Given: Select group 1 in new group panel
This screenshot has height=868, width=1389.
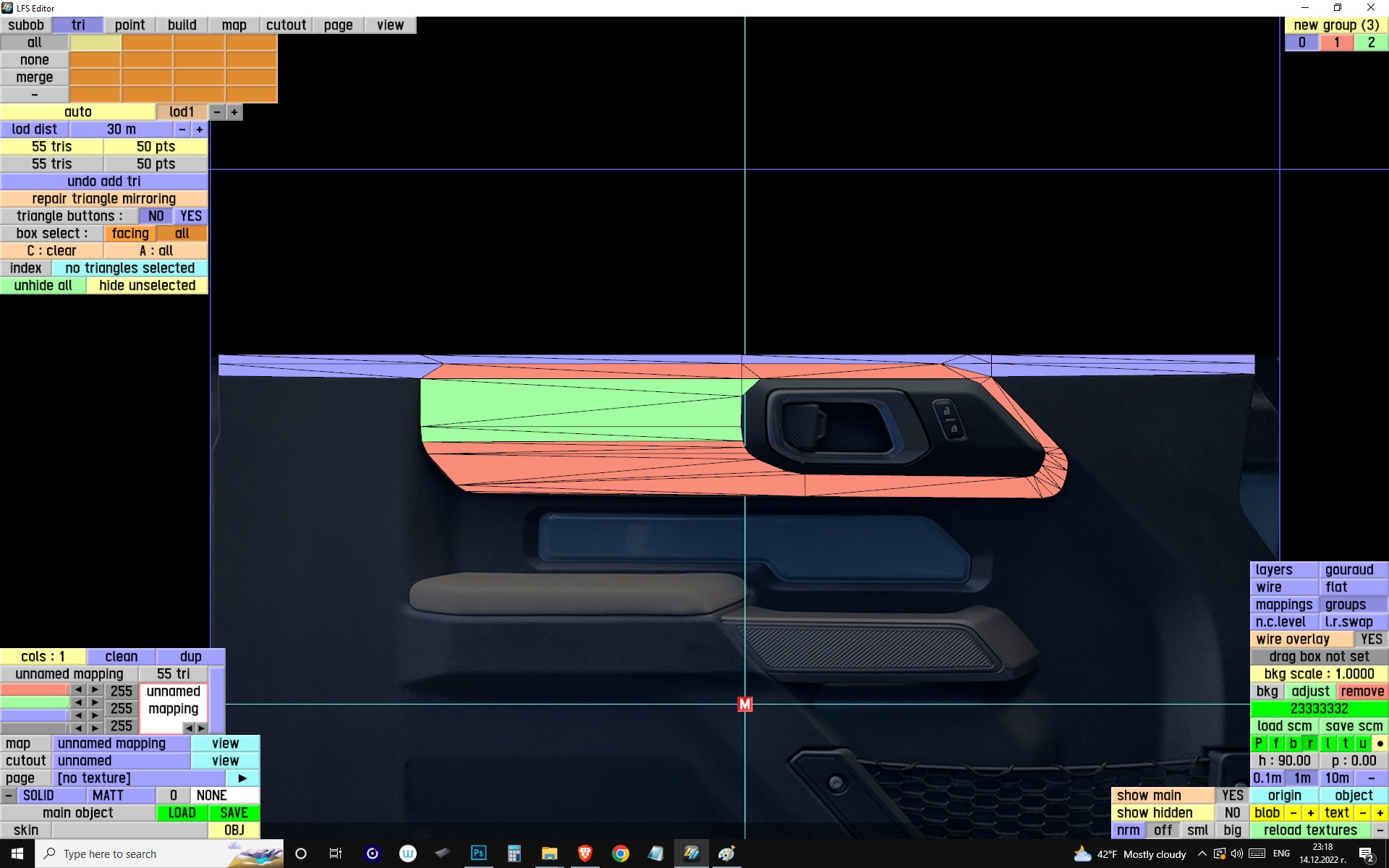Looking at the screenshot, I should 1336,43.
